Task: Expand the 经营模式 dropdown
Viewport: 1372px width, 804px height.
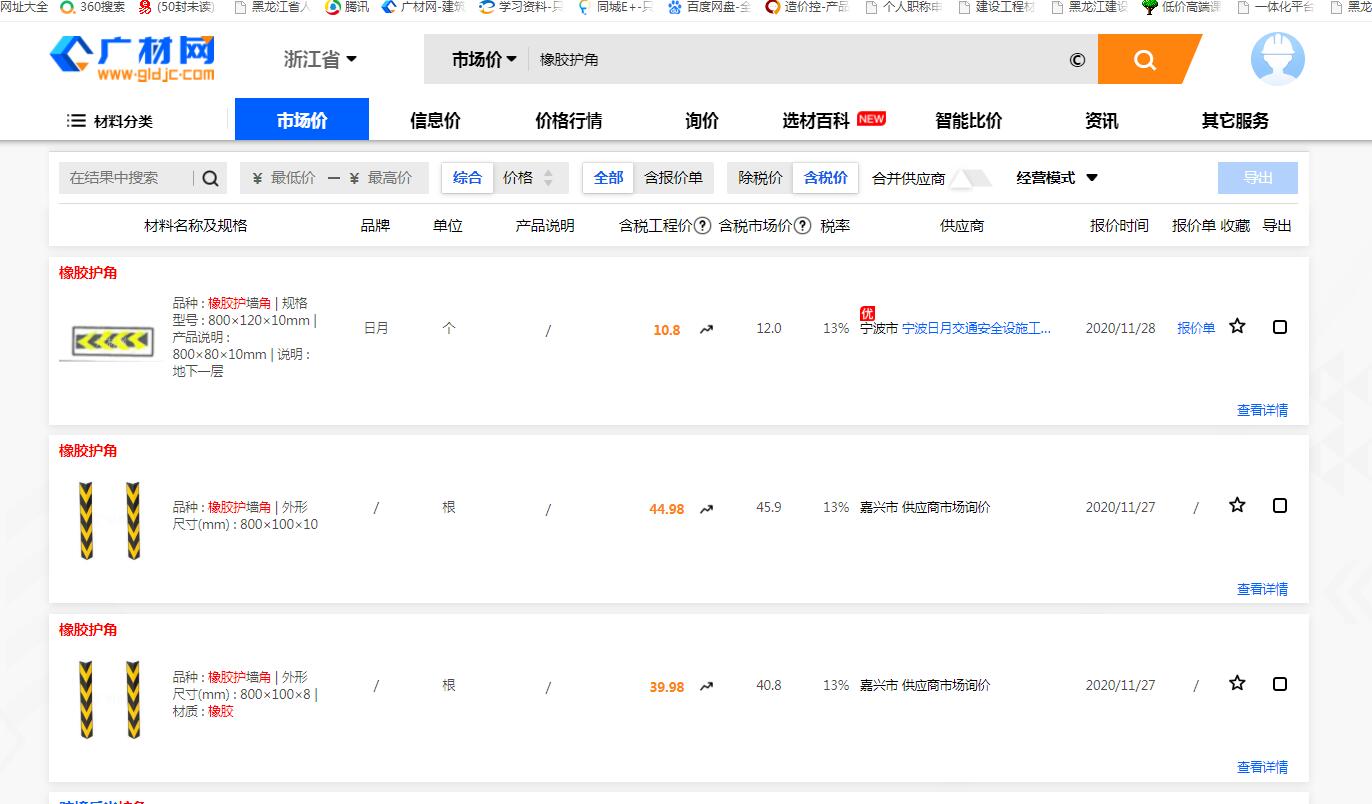Action: [1057, 178]
